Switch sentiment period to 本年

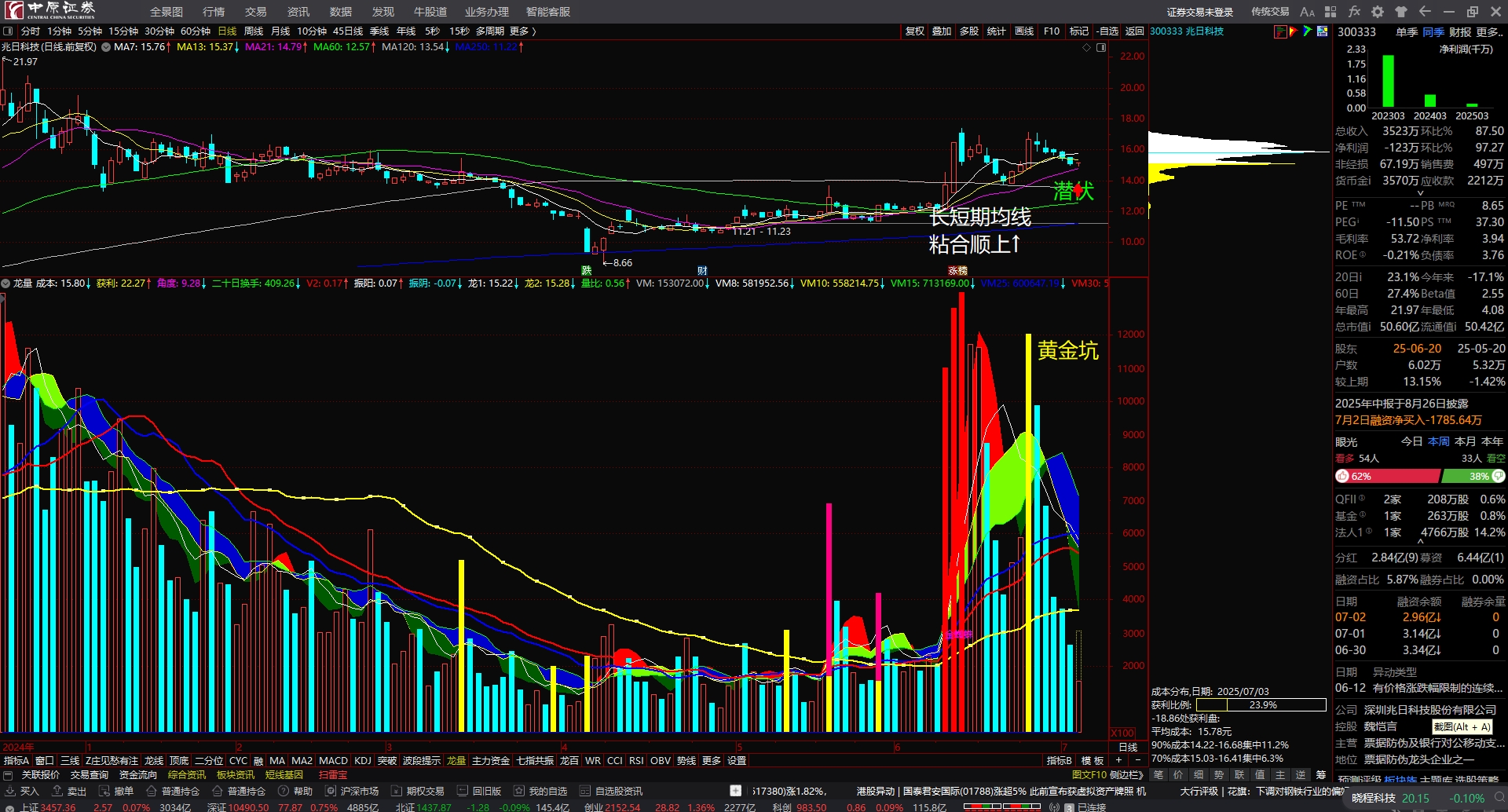pos(1492,441)
